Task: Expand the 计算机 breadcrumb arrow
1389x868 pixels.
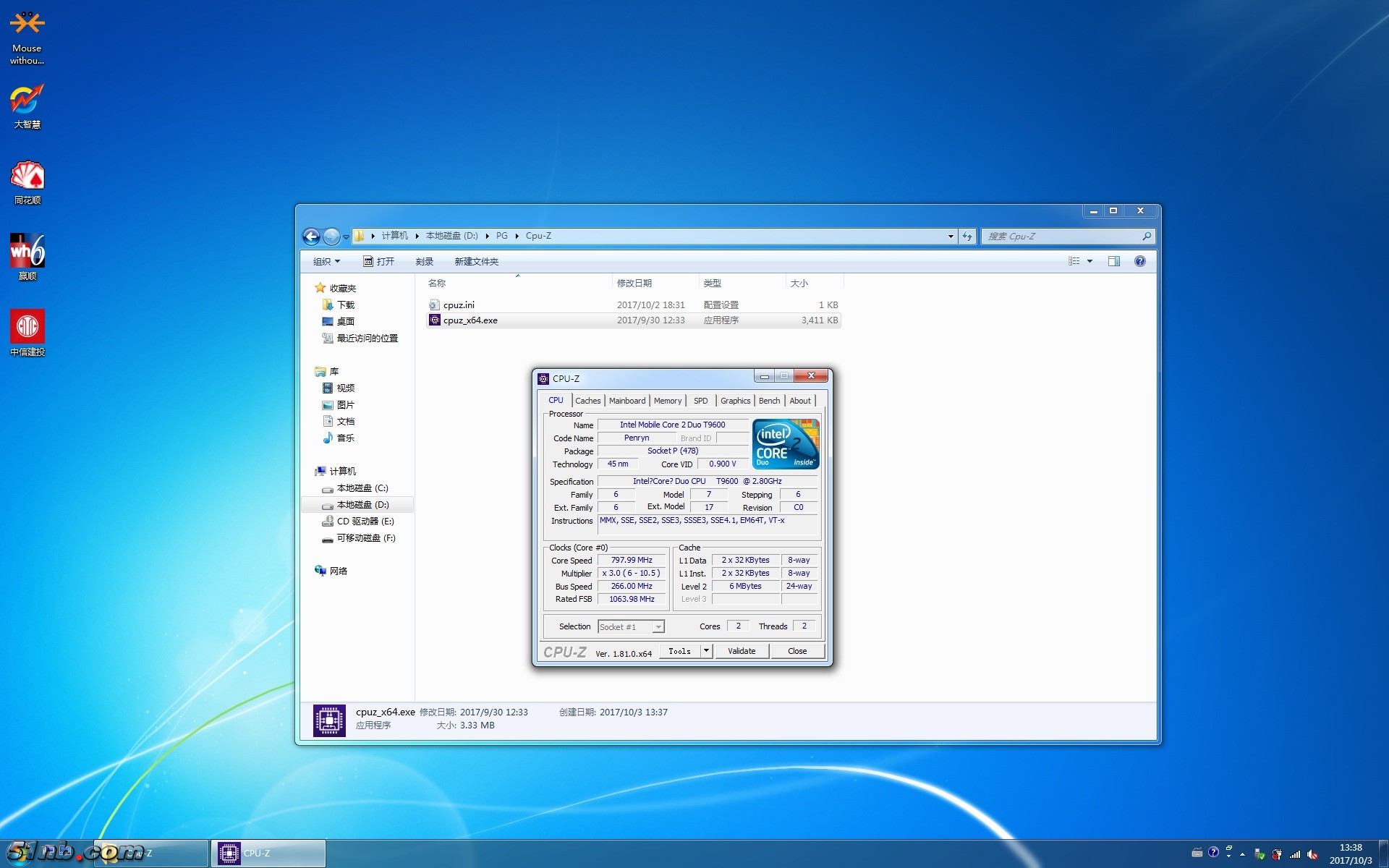Action: (x=417, y=236)
